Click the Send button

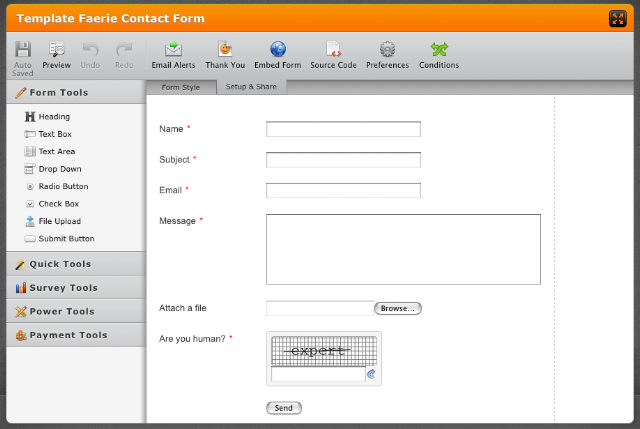pyautogui.click(x=284, y=408)
